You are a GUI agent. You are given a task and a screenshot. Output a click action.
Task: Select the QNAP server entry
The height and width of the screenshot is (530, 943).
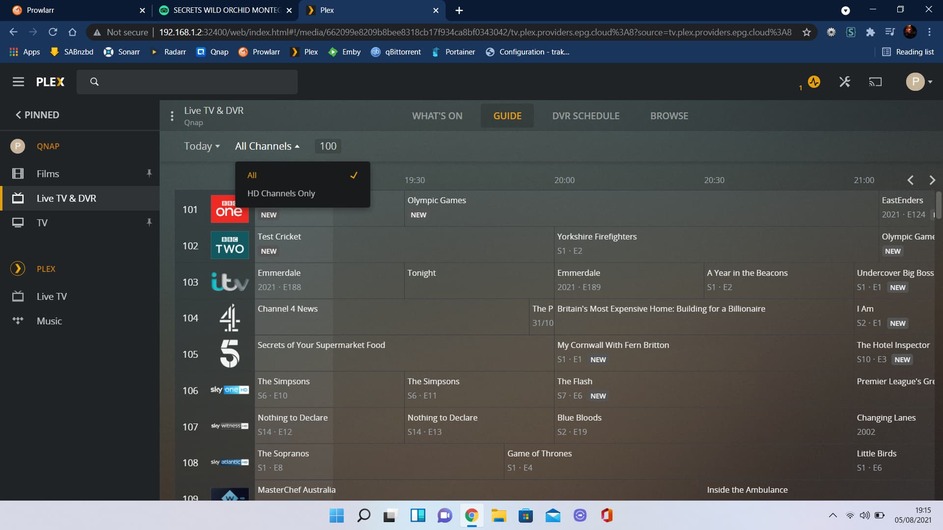[48, 146]
